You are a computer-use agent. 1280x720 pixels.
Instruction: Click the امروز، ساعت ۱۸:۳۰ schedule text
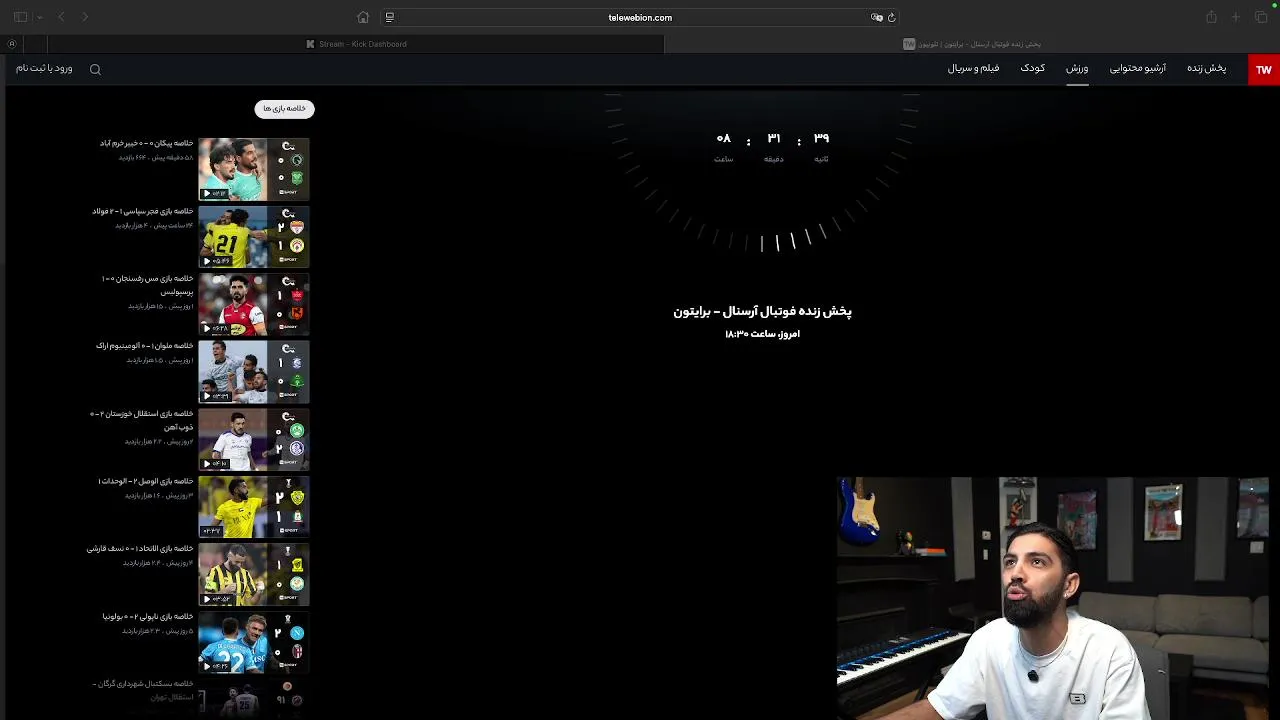[762, 334]
